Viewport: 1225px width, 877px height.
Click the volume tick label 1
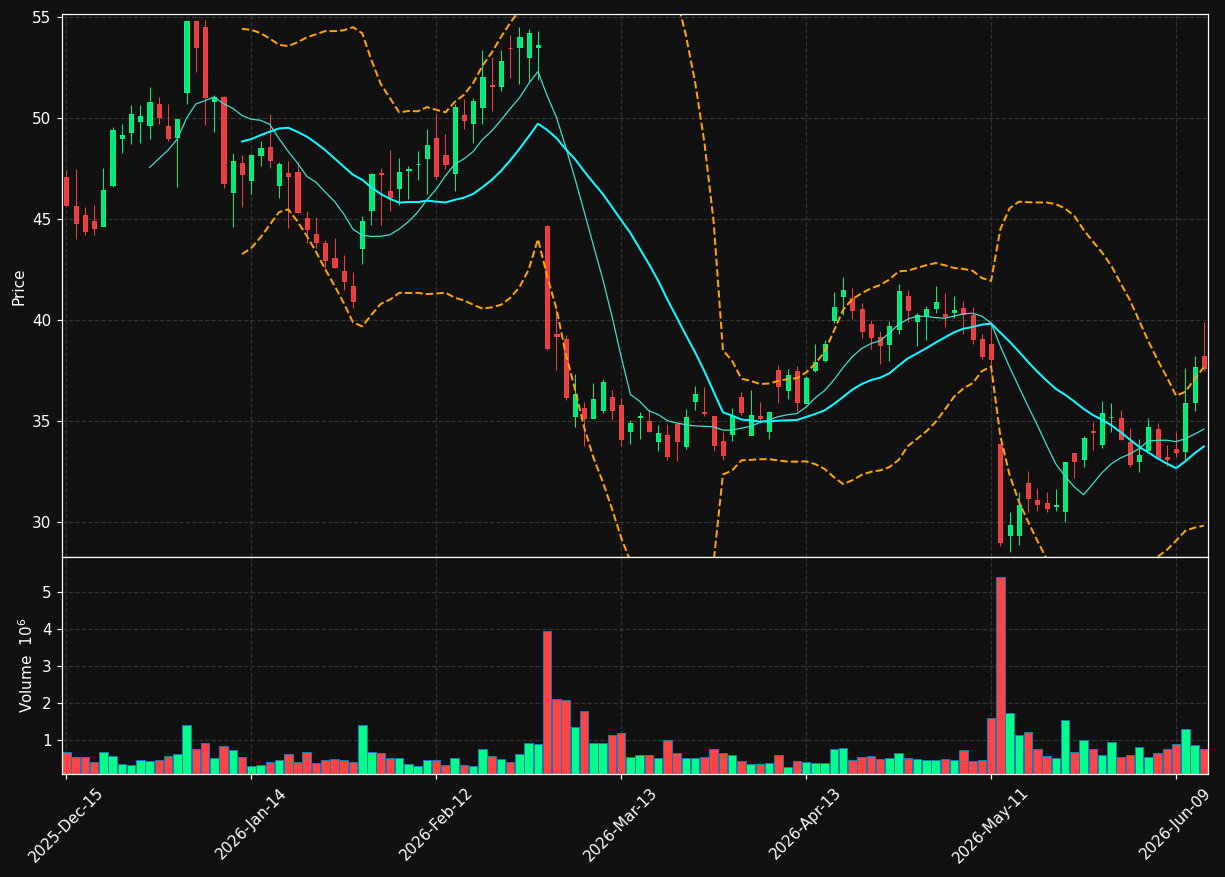click(47, 740)
